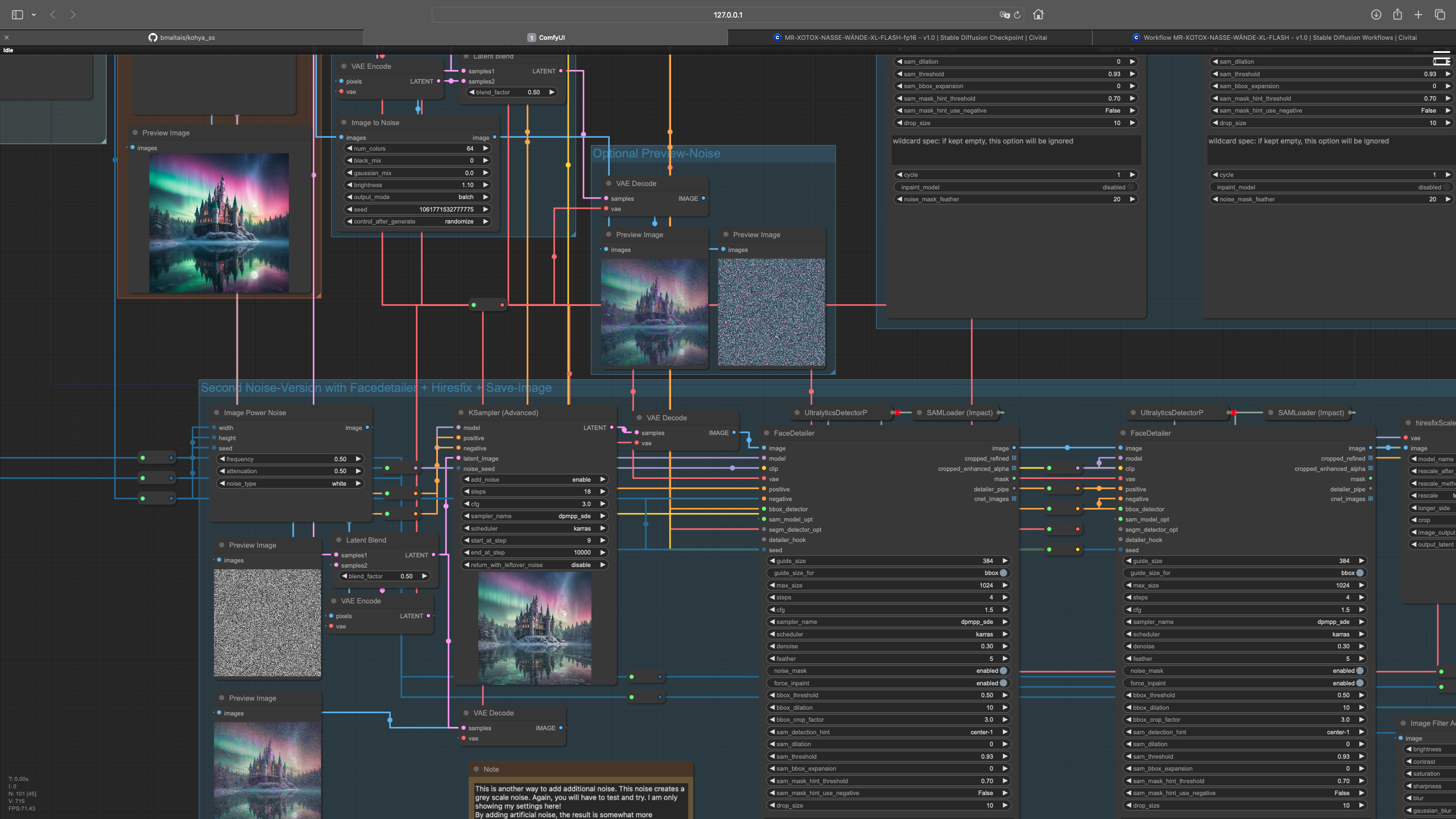Decrease cfg value in KSampler (Advanced)

pos(466,504)
